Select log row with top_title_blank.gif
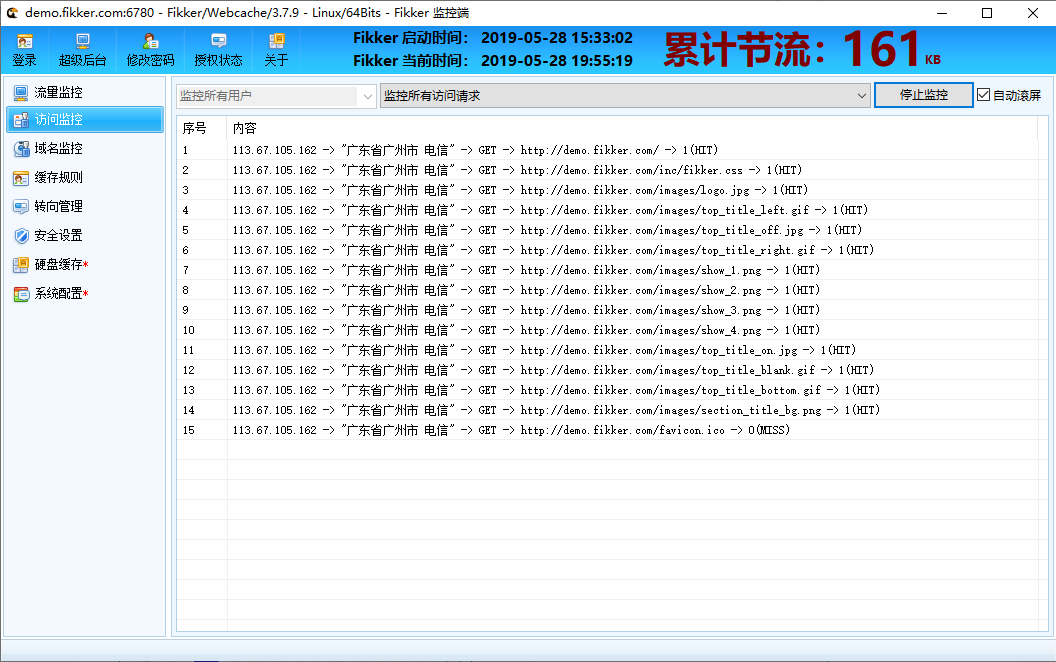Screen dimensions: 1056x662 point(607,370)
